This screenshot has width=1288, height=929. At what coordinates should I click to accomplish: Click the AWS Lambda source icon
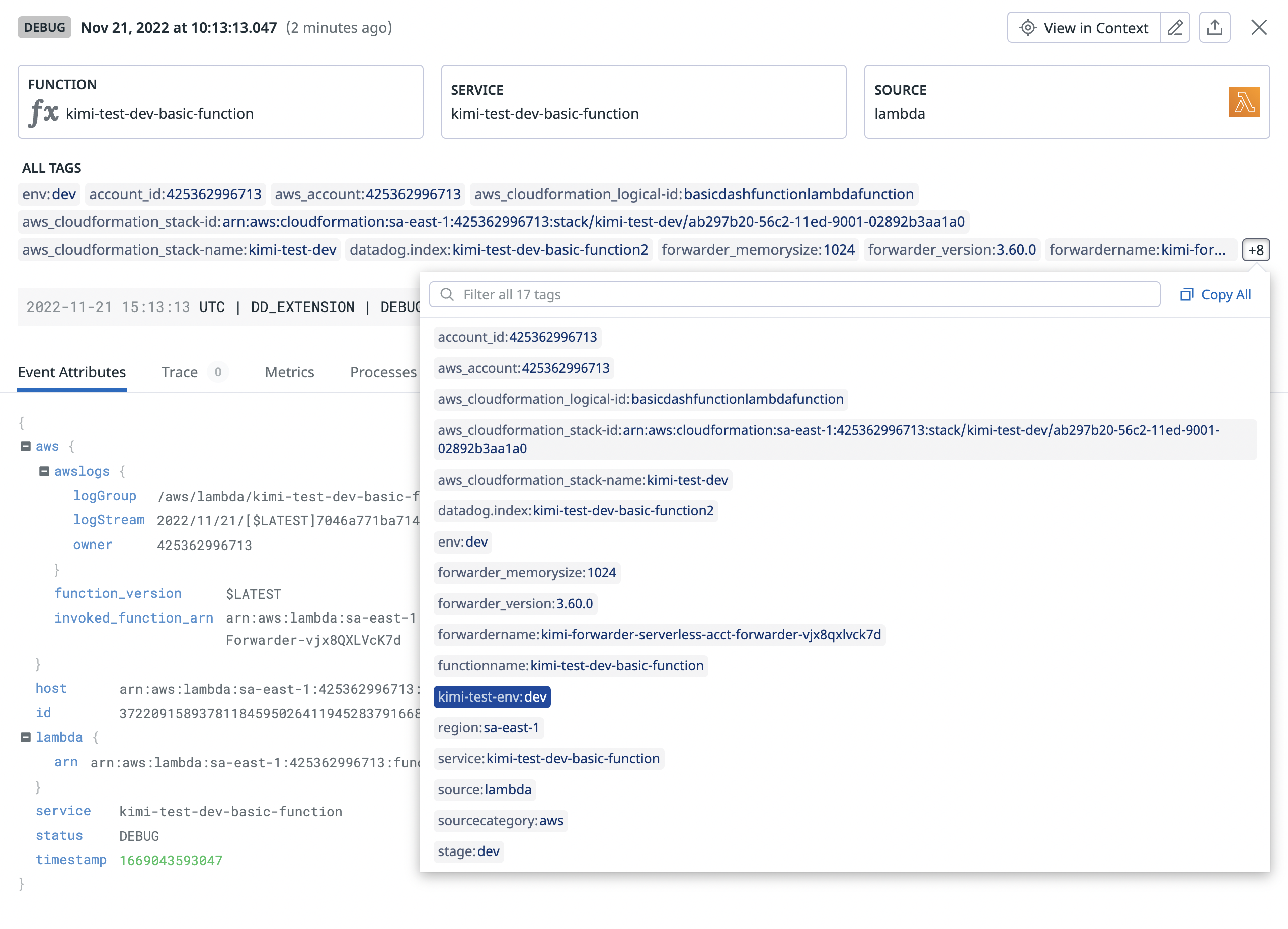pos(1244,102)
